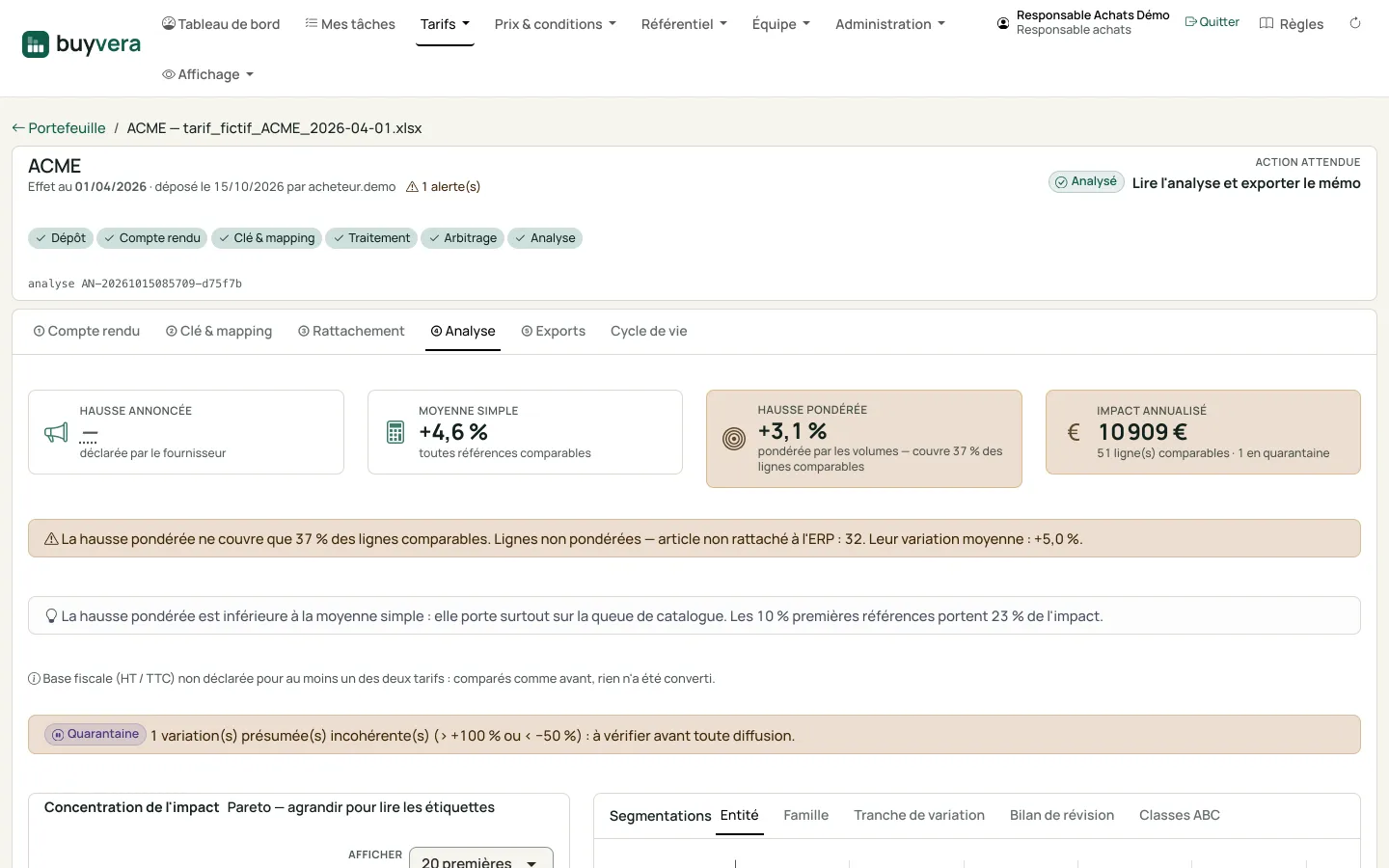Click the euro icon in Impact annualisé
The image size is (1389, 868).
(x=1074, y=432)
